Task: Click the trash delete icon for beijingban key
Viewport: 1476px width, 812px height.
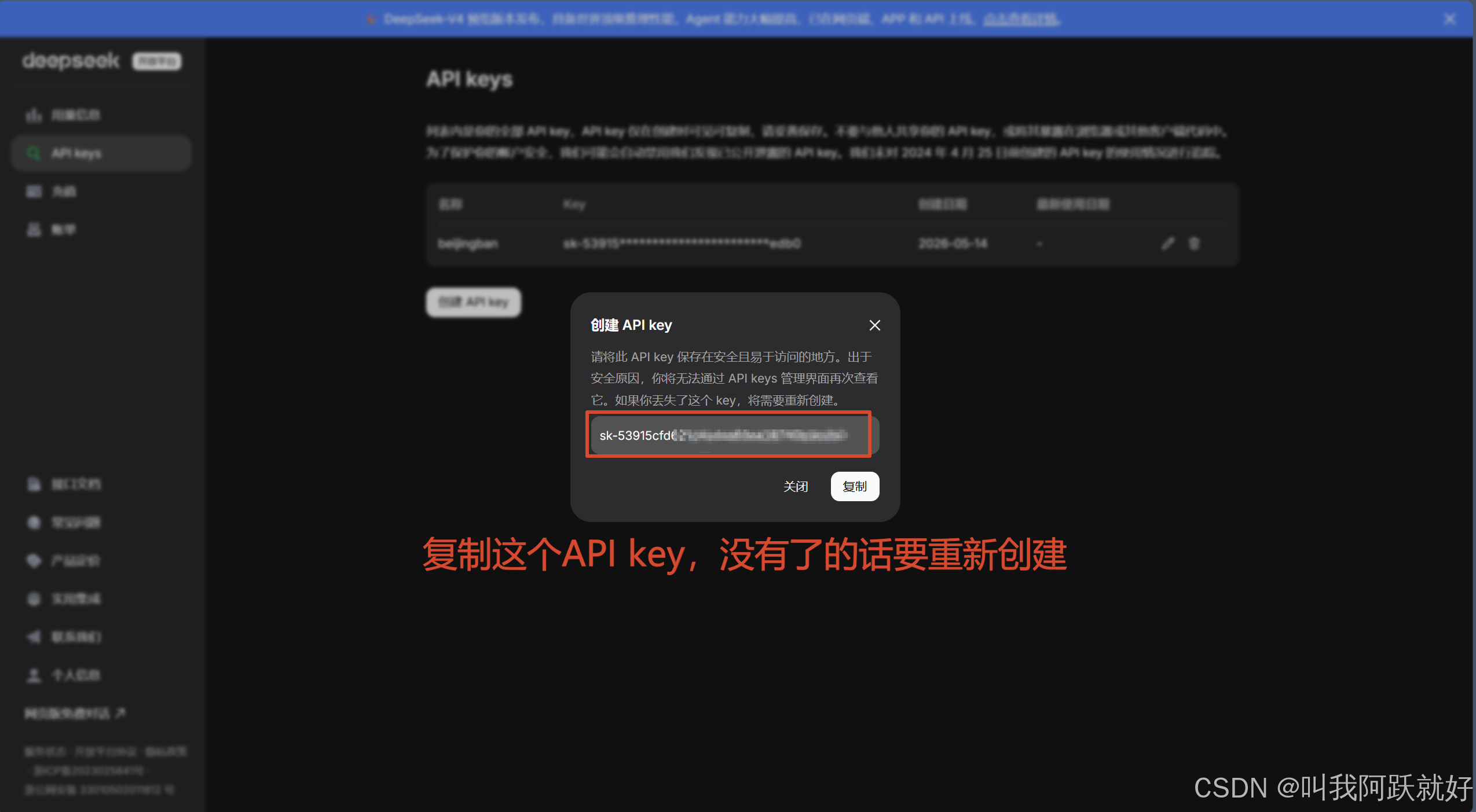Action: [x=1193, y=244]
